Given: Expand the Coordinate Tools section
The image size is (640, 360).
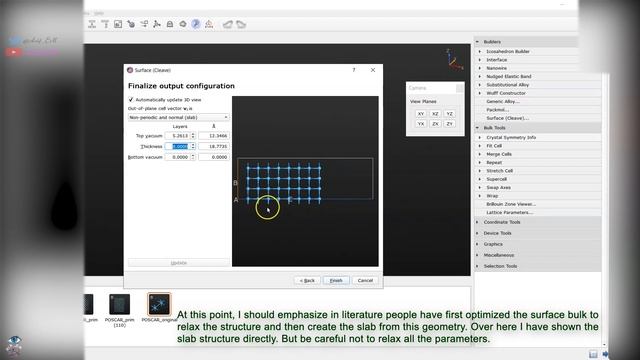Looking at the screenshot, I should (x=477, y=222).
